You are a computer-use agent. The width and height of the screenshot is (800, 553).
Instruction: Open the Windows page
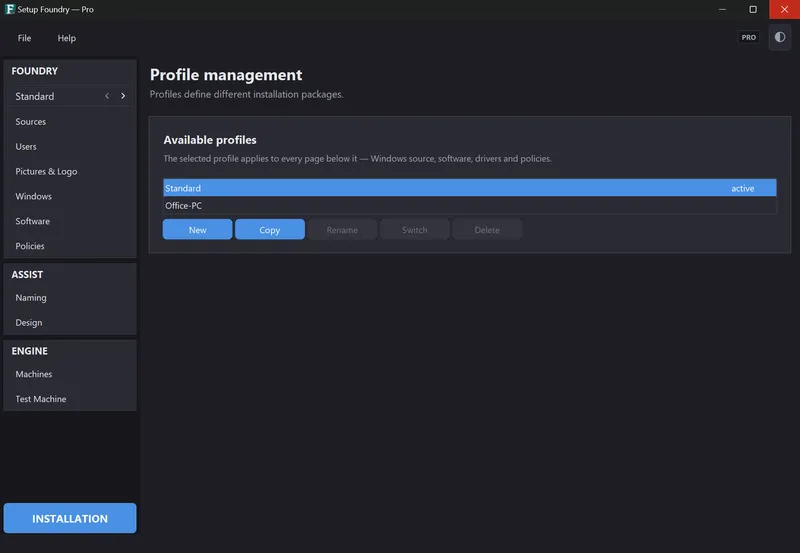pos(70,196)
